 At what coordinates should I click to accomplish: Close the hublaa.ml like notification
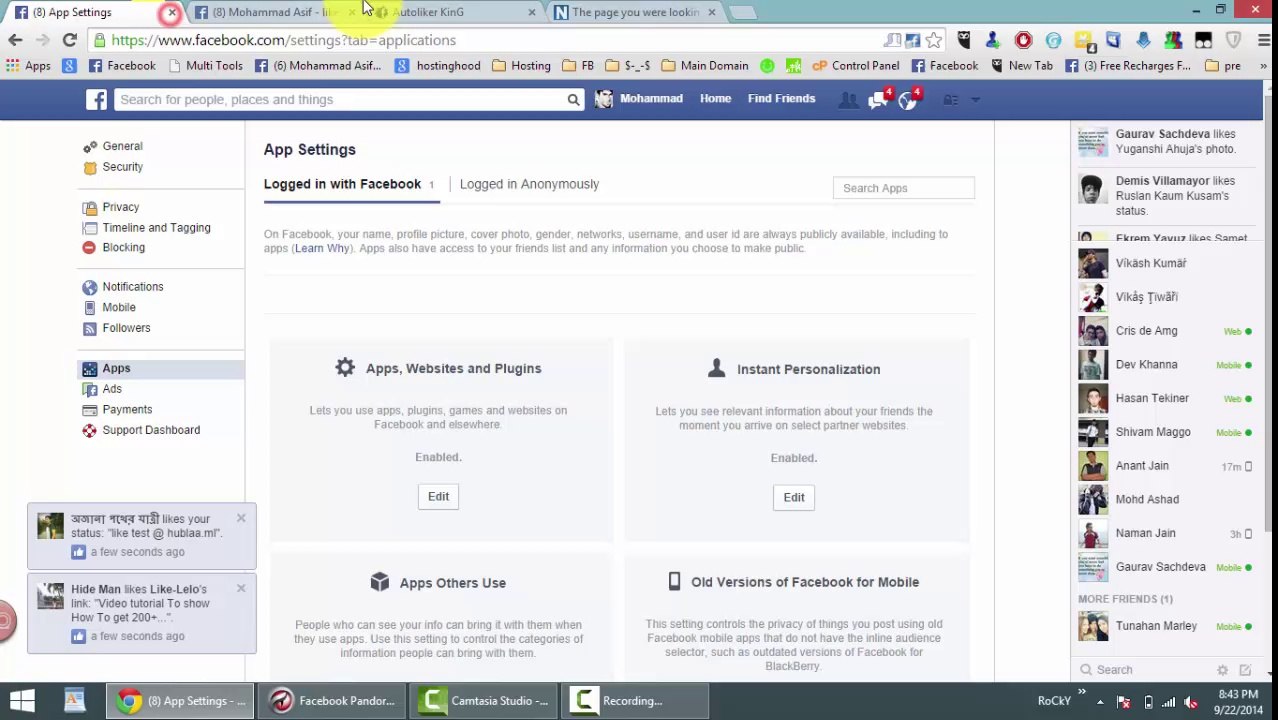(241, 518)
